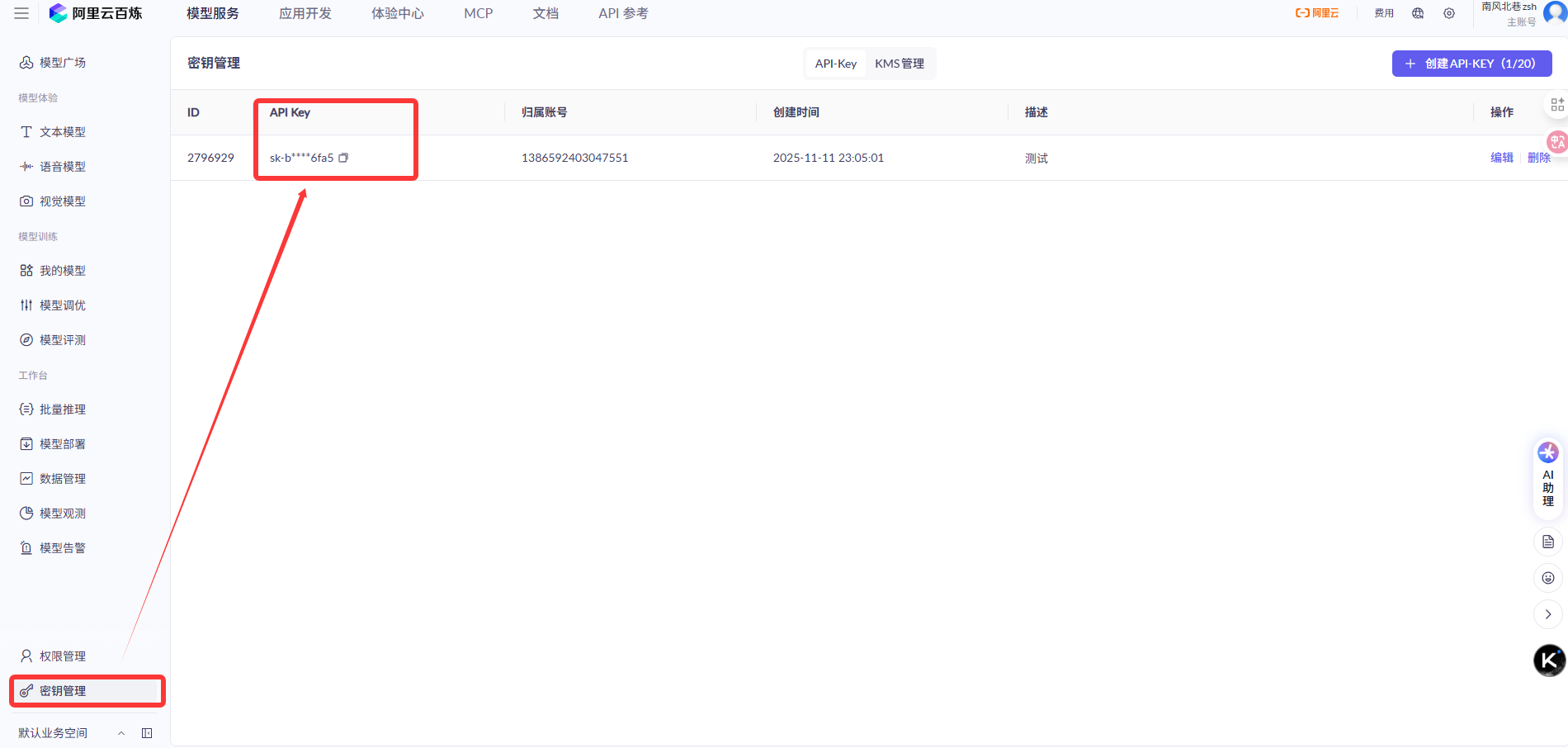Image resolution: width=1568 pixels, height=748 pixels.
Task: Select 文本模型 in the sidebar
Action: 63,132
